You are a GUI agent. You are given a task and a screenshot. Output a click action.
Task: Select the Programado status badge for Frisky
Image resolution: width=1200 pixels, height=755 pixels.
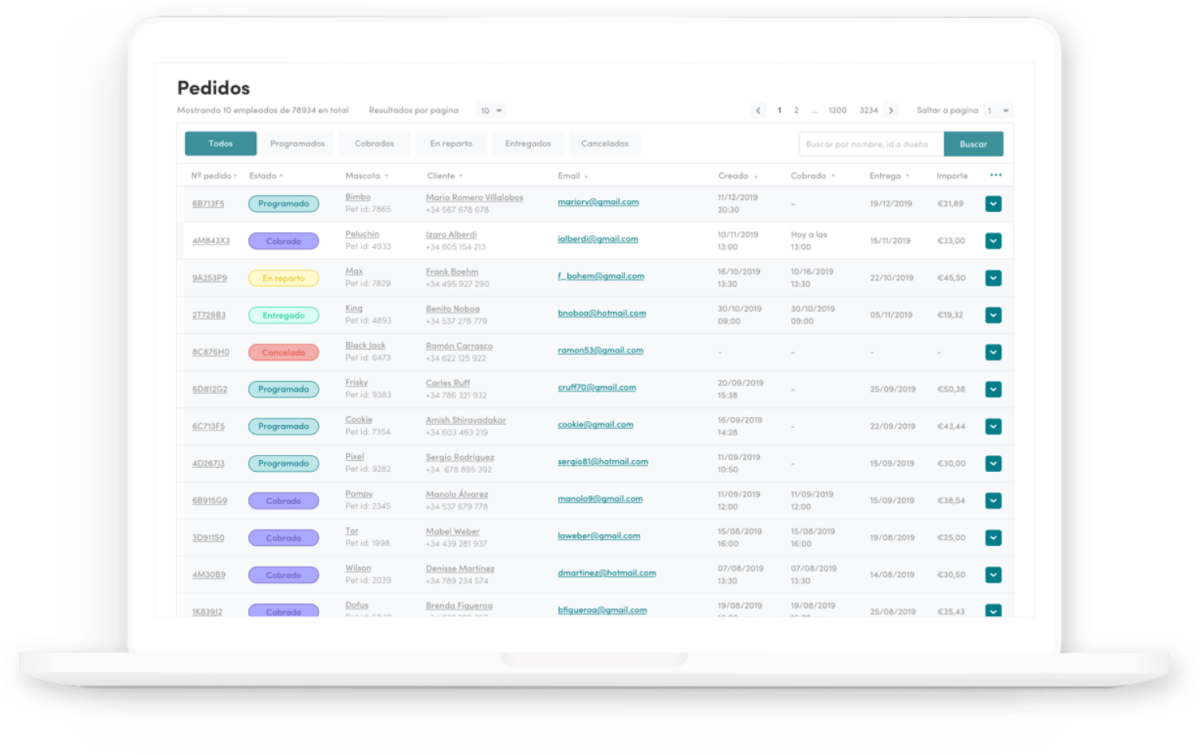pyautogui.click(x=283, y=389)
